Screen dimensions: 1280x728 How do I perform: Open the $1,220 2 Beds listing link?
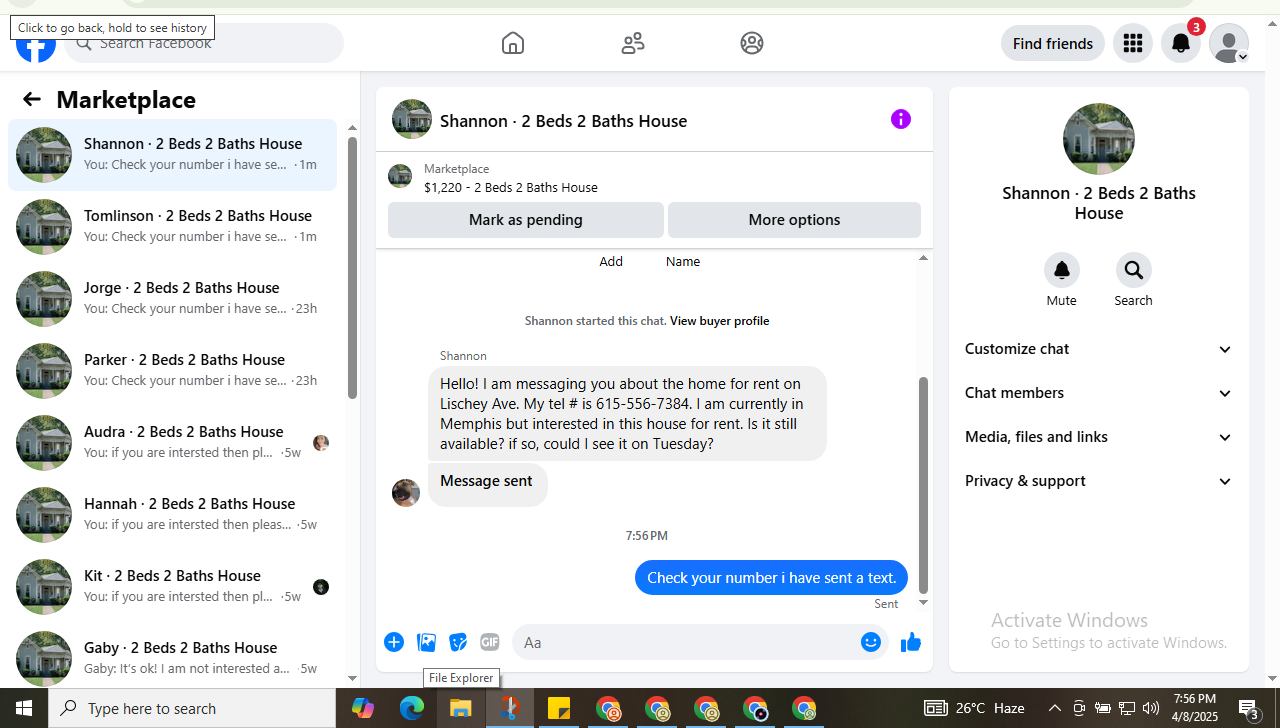pos(511,187)
